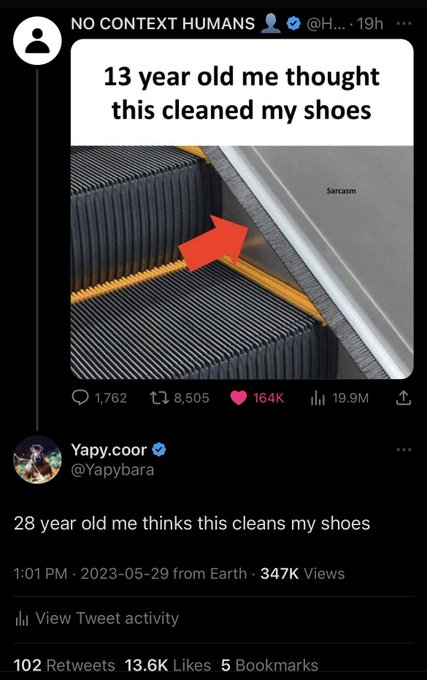This screenshot has width=427, height=680.
Task: Open the NO CONTEXT HUMANS profile name
Action: pyautogui.click(x=163, y=23)
